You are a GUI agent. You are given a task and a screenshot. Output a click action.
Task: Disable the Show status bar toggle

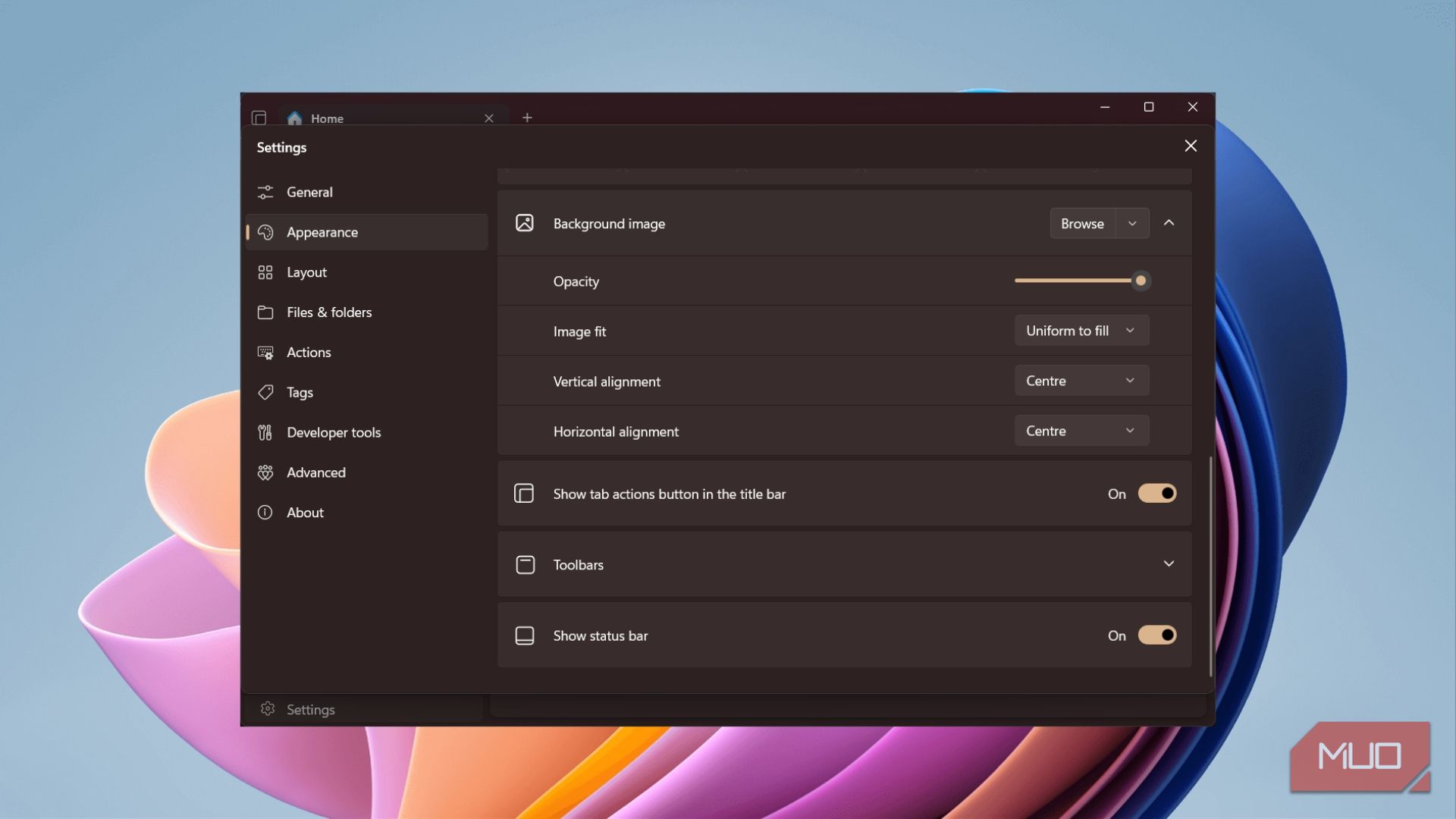[x=1157, y=635]
